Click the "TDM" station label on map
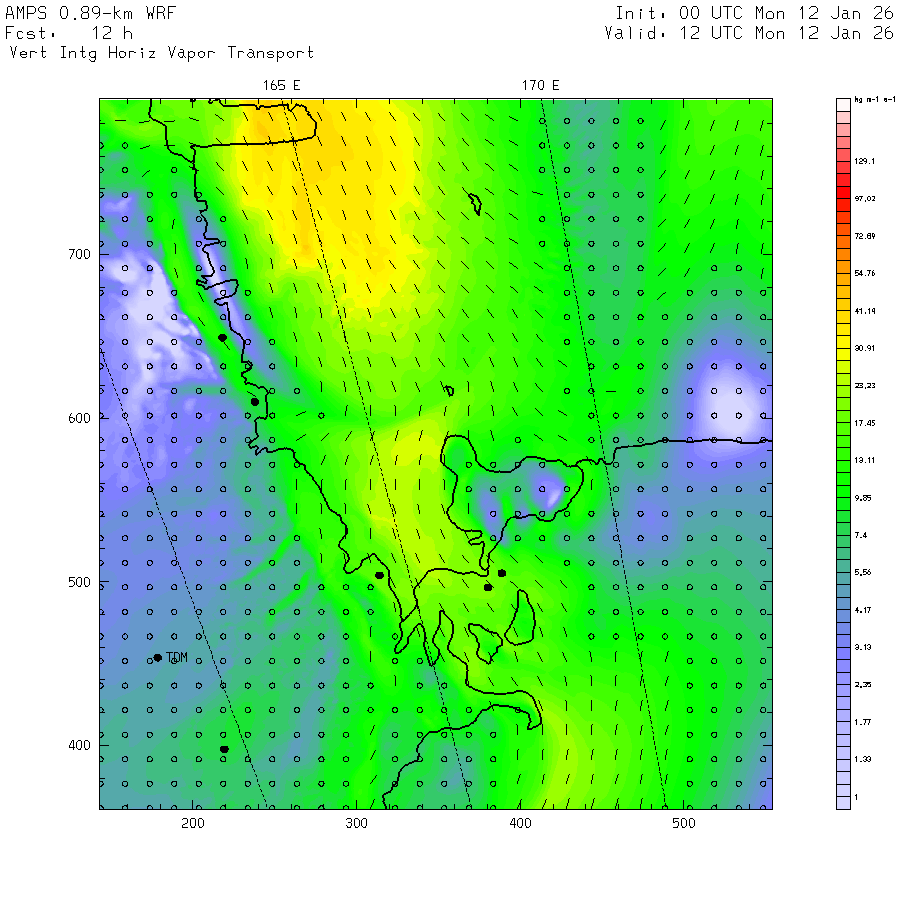Image resolution: width=900 pixels, height=900 pixels. tap(177, 658)
